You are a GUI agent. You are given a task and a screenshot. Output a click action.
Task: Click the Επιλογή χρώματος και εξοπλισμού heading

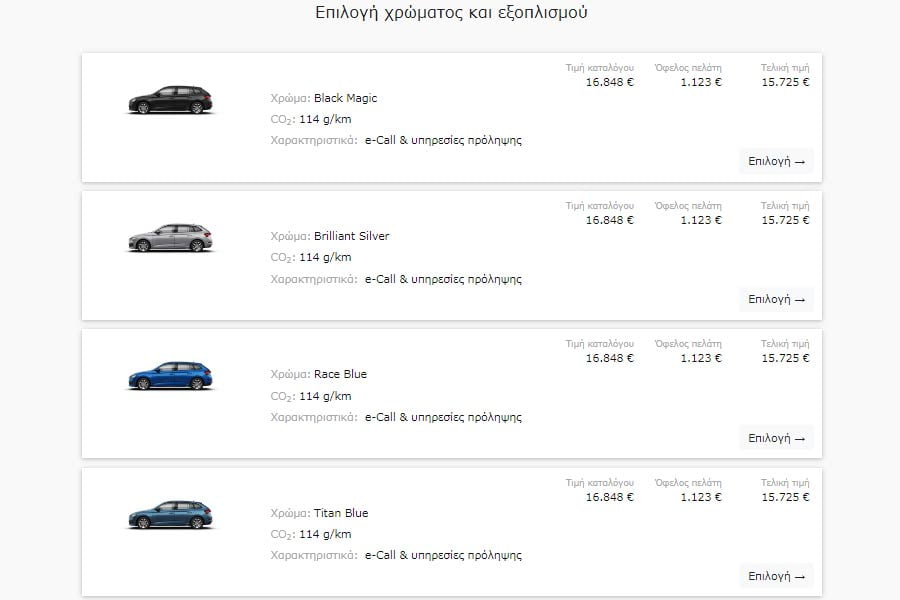click(451, 13)
